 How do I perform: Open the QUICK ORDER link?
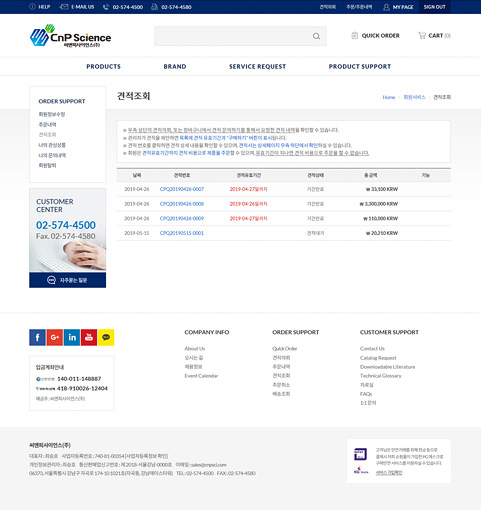[x=375, y=35]
